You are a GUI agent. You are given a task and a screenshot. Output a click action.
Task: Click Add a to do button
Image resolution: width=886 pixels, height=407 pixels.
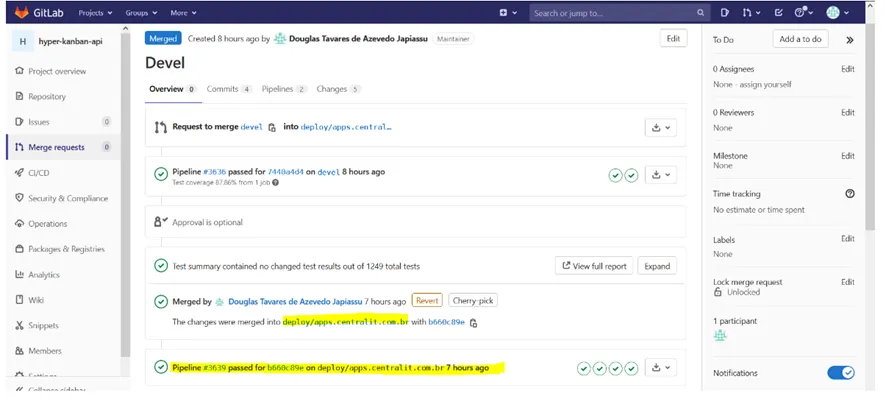(x=800, y=39)
